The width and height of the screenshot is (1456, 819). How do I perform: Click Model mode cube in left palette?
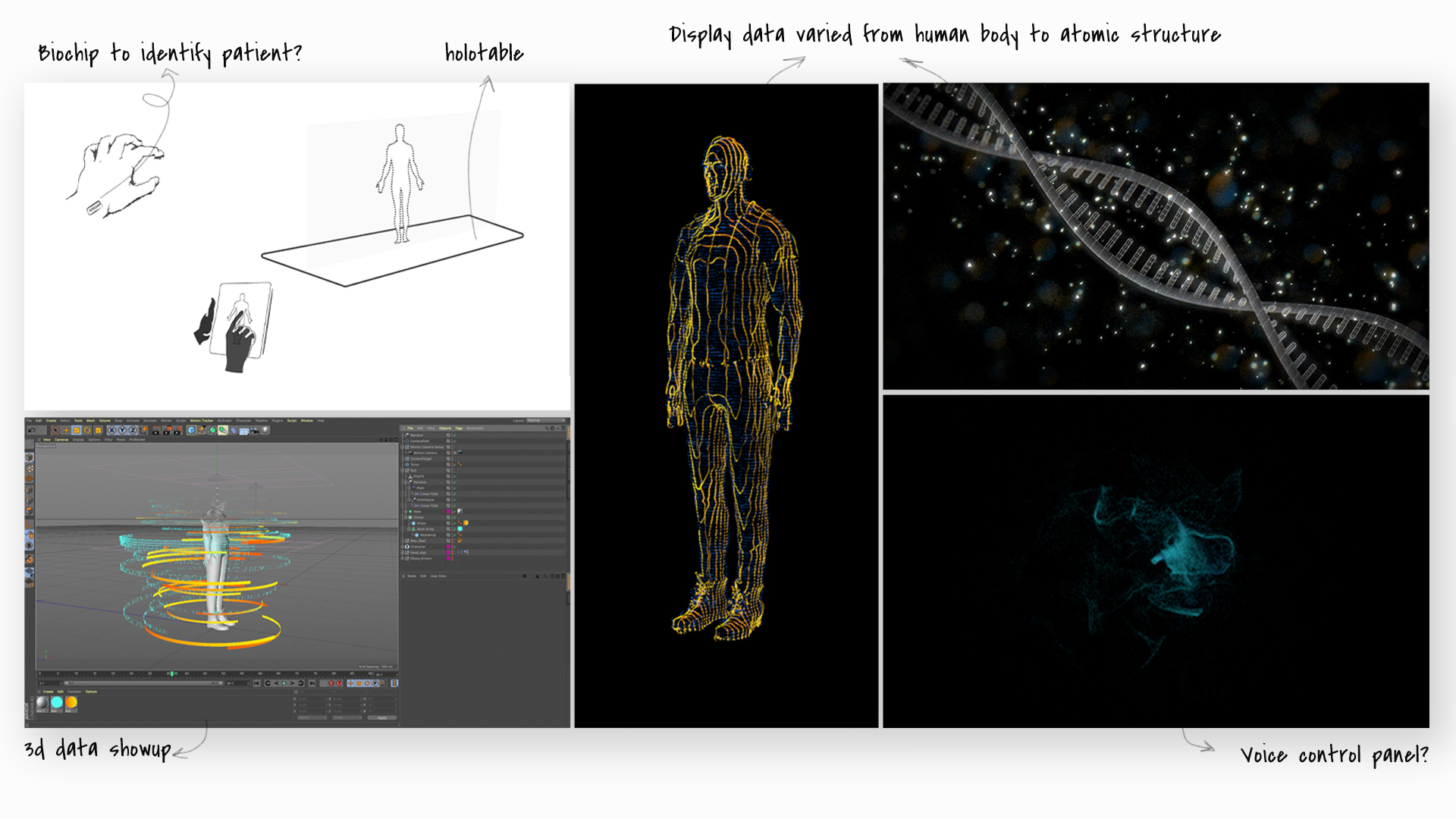30,457
